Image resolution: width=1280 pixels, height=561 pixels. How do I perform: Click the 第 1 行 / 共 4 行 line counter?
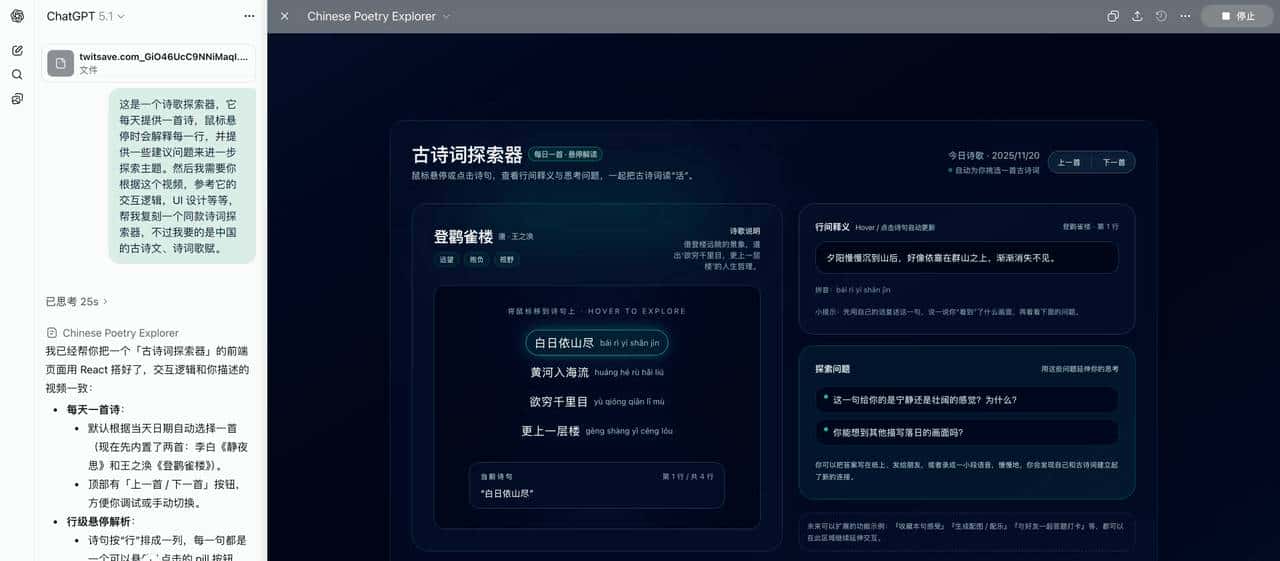[688, 476]
